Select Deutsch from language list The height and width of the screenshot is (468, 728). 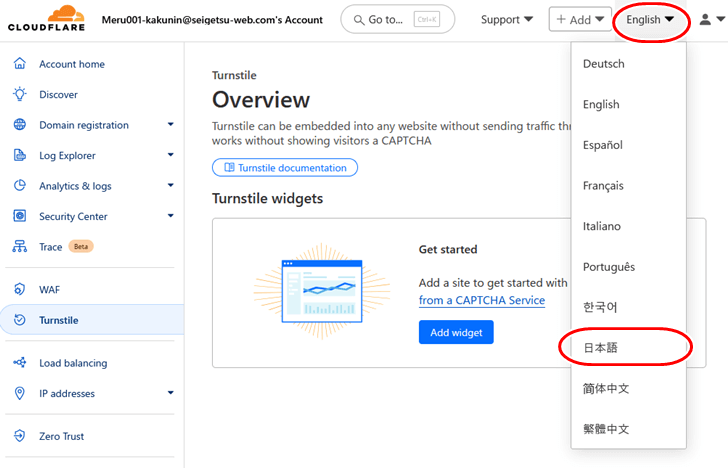point(628,64)
